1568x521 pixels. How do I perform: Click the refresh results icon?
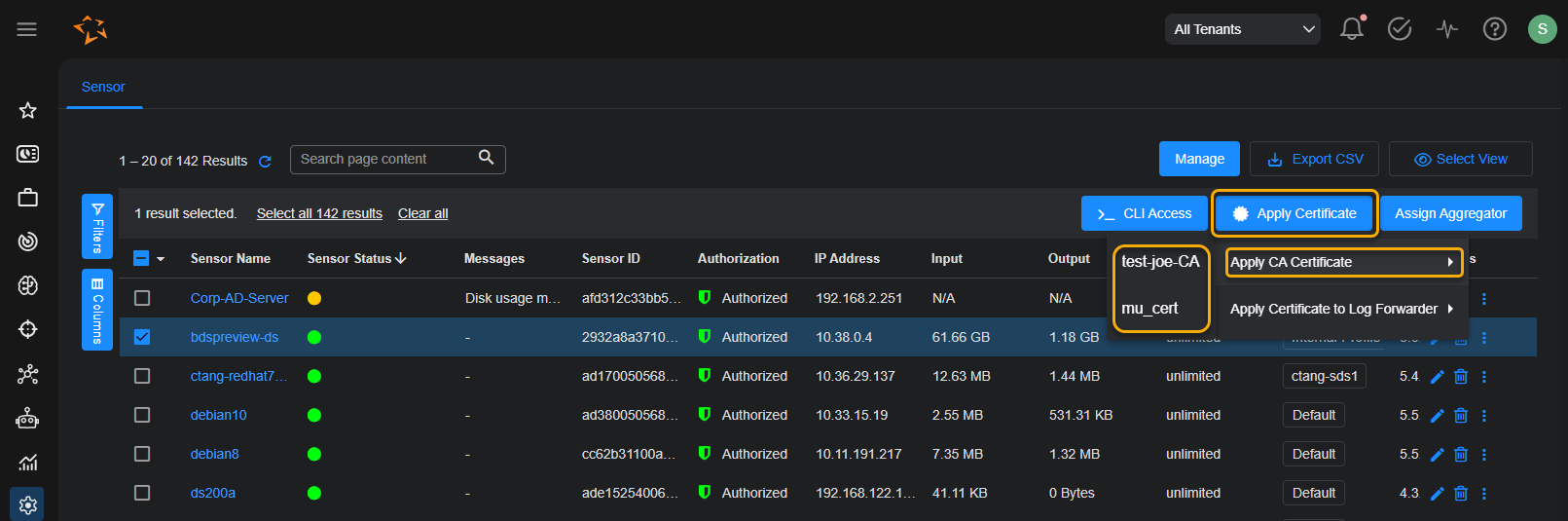[265, 162]
